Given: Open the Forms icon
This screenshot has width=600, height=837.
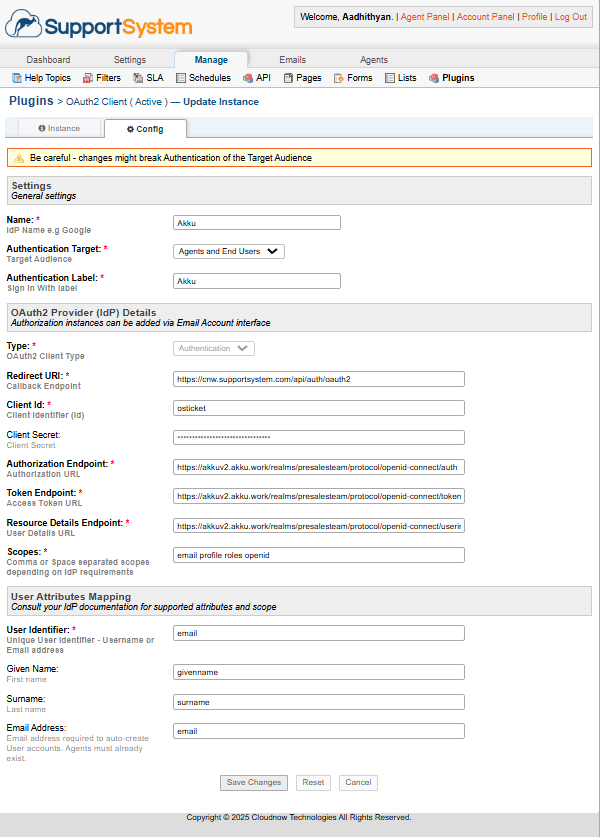Looking at the screenshot, I should (337, 77).
